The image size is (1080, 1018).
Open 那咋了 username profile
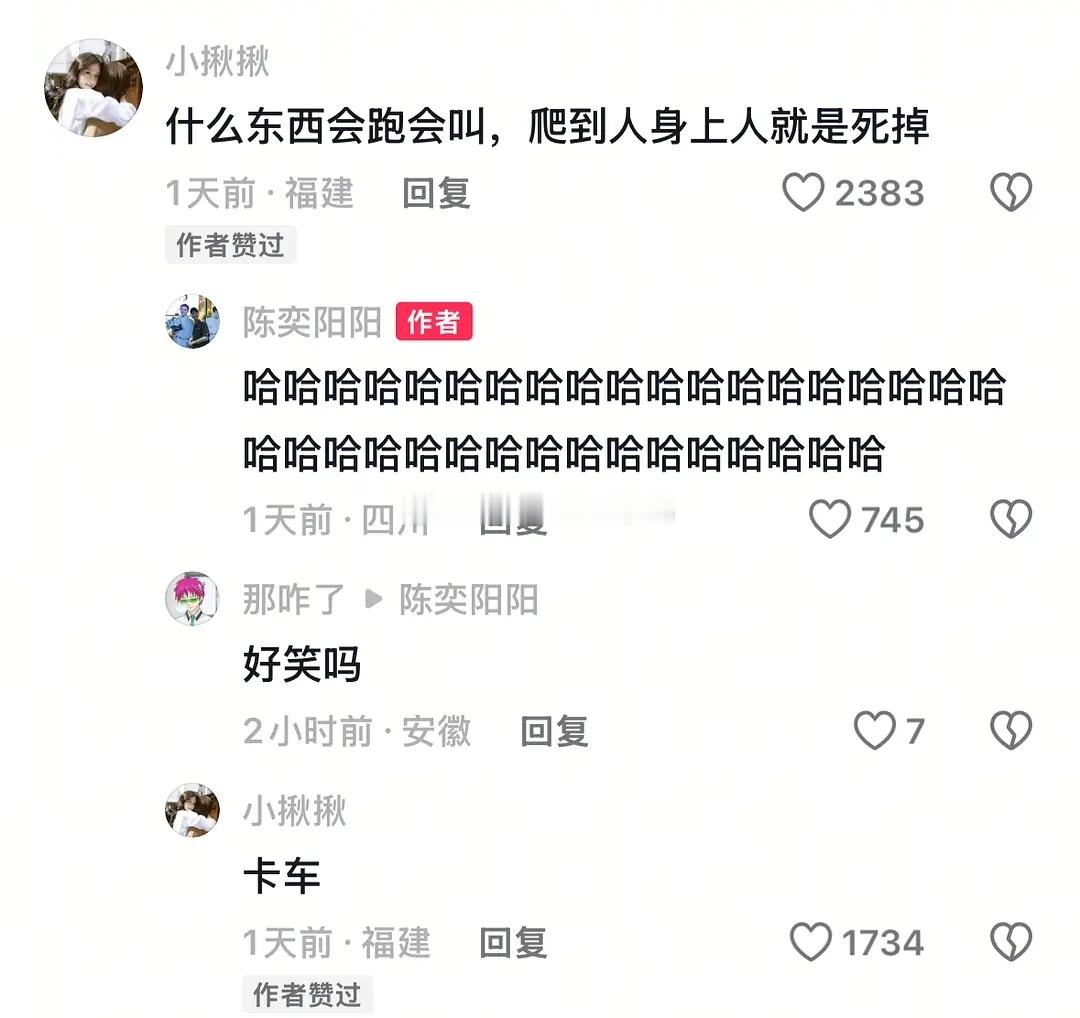click(293, 599)
